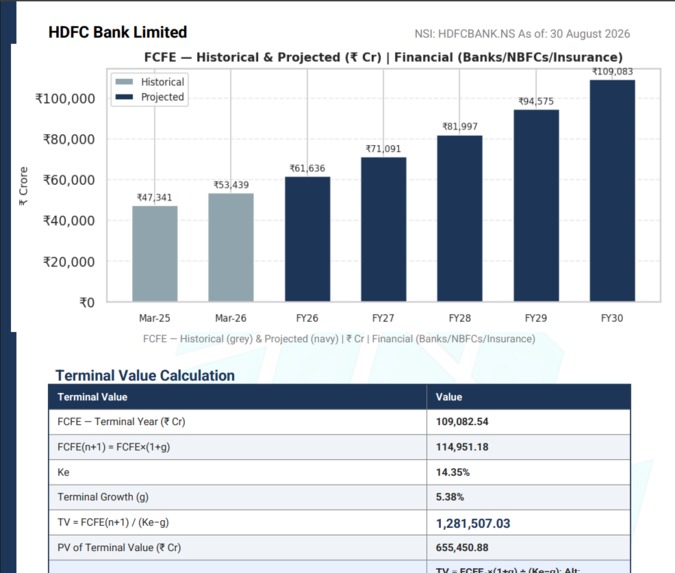The height and width of the screenshot is (573, 675).
Task: Select the PV of Terminal Value row label
Action: (119, 548)
